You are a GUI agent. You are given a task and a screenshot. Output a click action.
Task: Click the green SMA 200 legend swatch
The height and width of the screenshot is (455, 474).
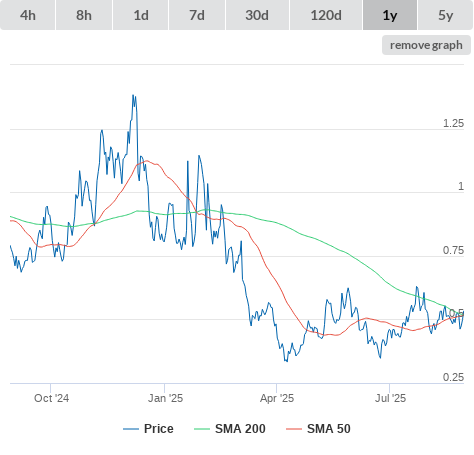202,429
